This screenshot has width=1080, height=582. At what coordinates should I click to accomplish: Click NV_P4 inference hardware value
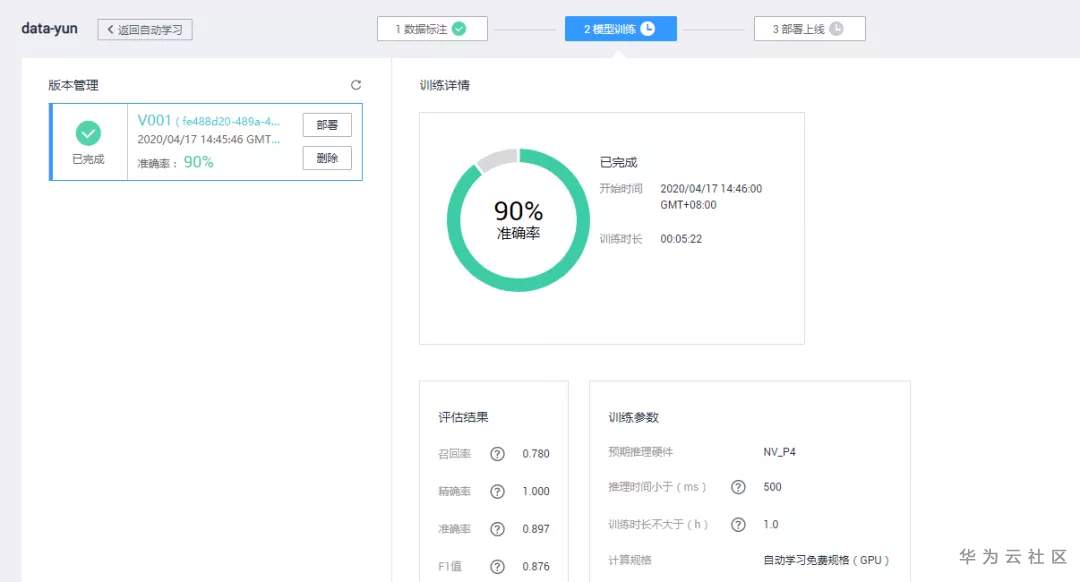click(779, 452)
